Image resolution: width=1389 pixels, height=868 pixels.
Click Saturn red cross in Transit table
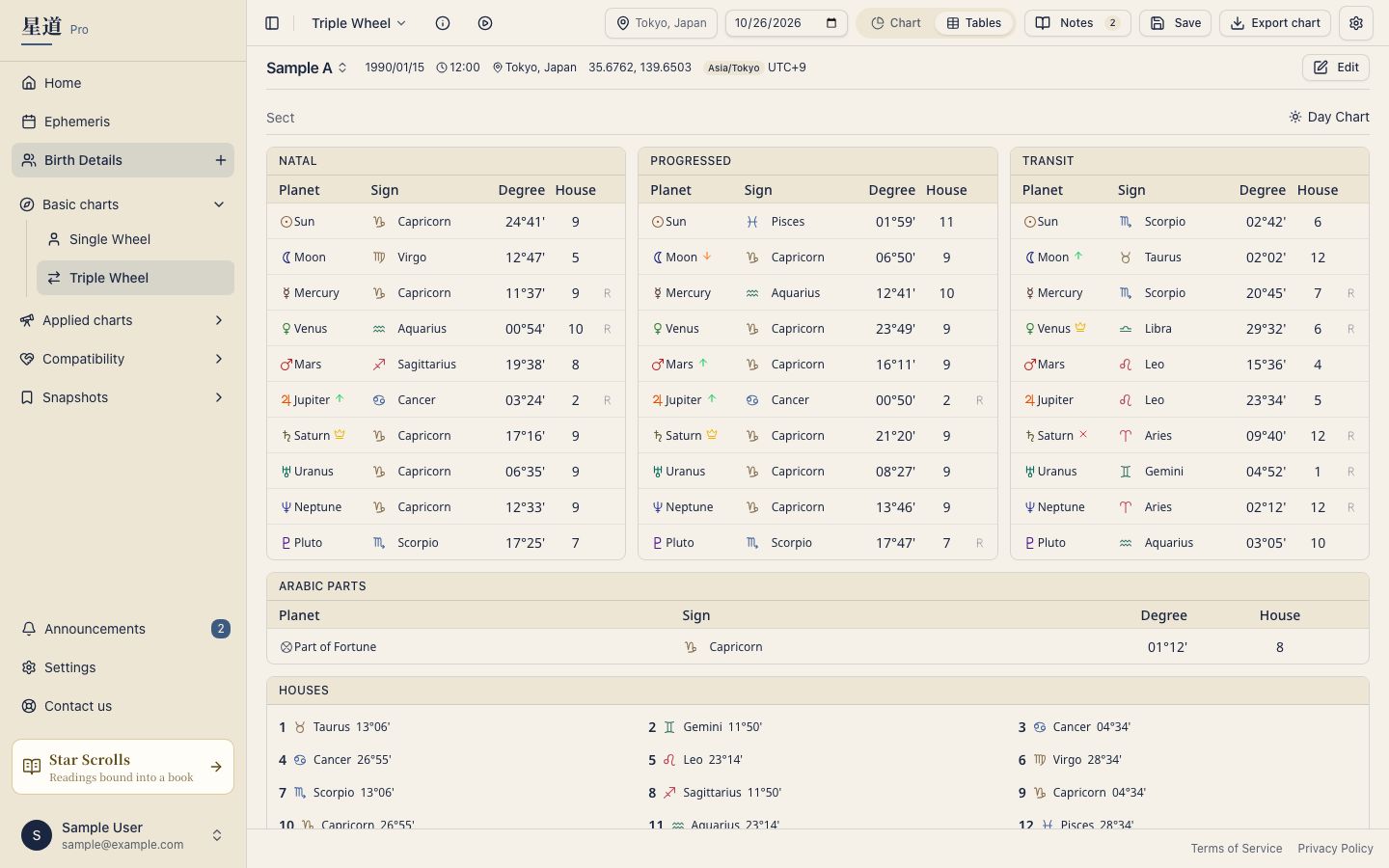pos(1083,435)
